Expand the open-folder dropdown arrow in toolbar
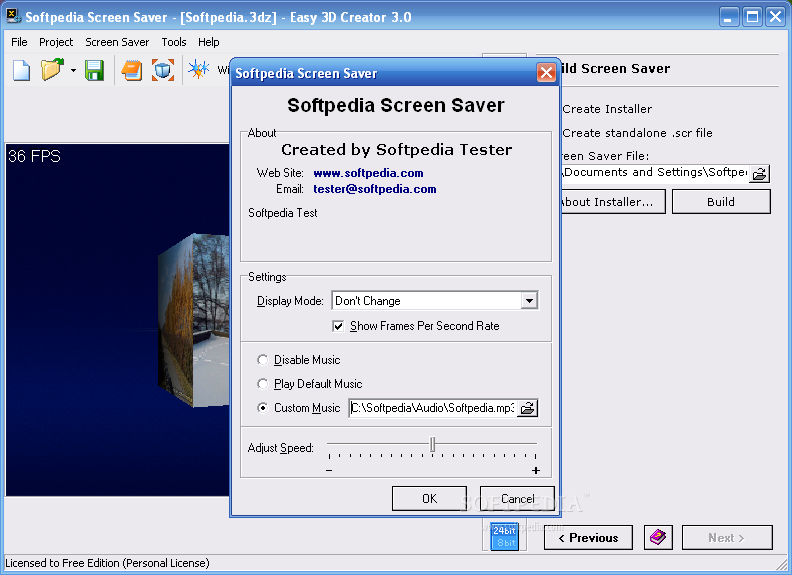This screenshot has width=792, height=575. click(73, 70)
